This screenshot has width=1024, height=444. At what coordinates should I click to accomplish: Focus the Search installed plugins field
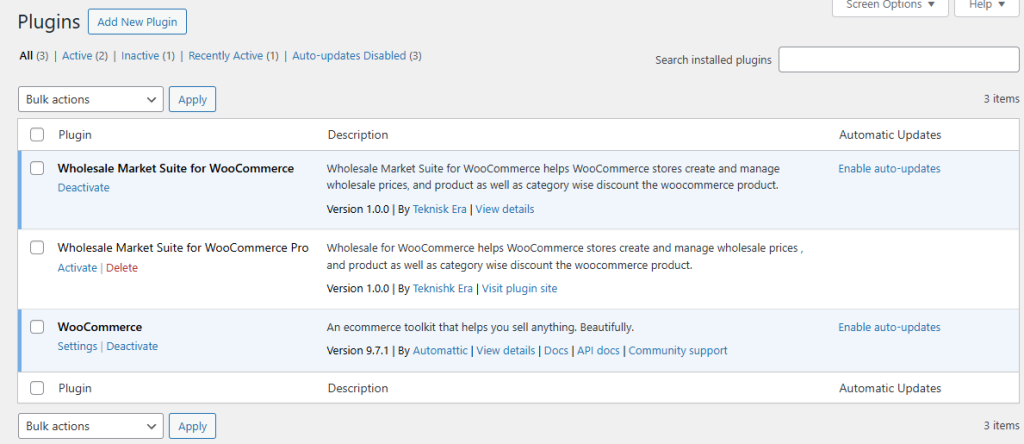click(898, 60)
